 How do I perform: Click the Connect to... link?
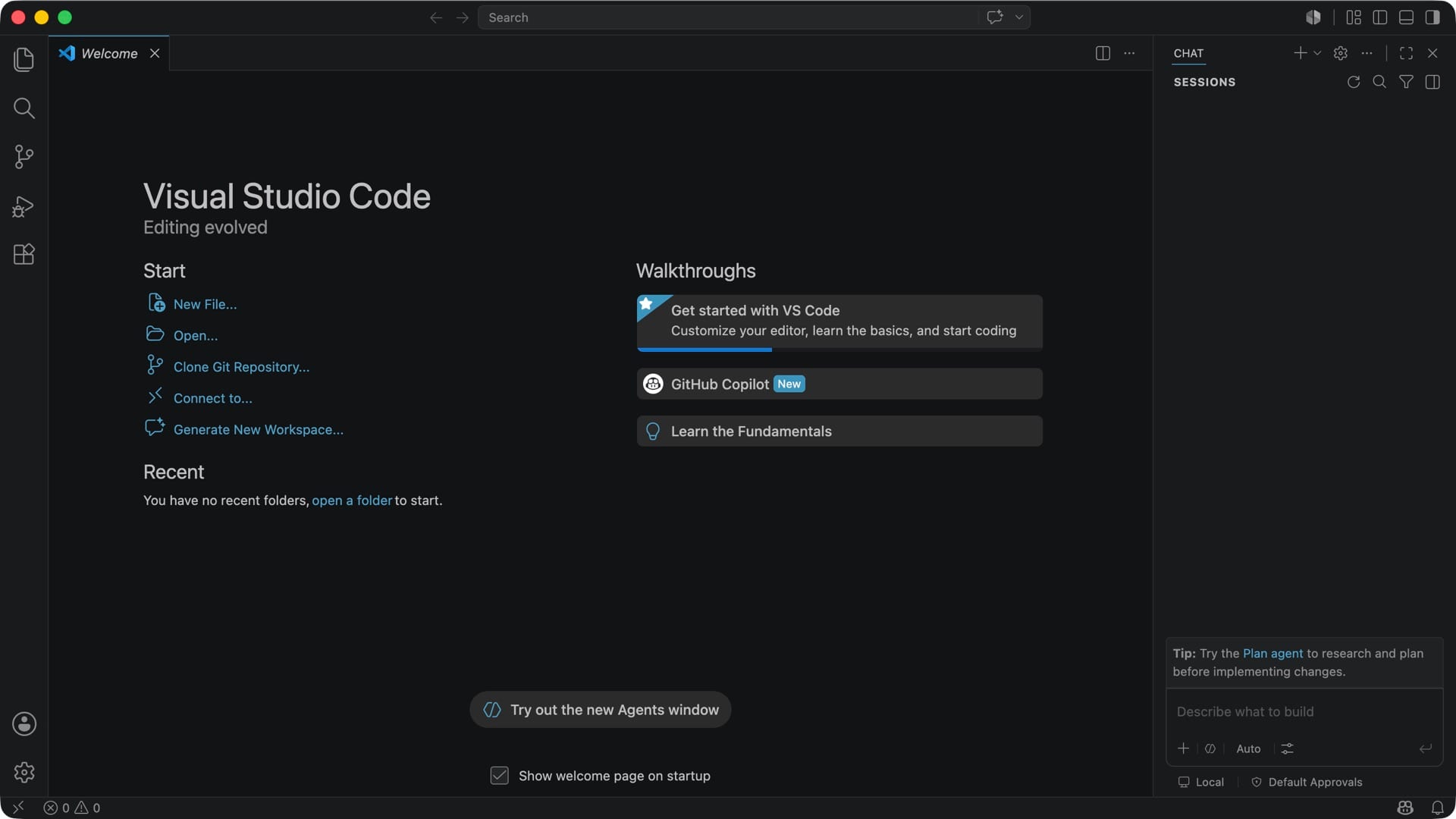(x=212, y=398)
